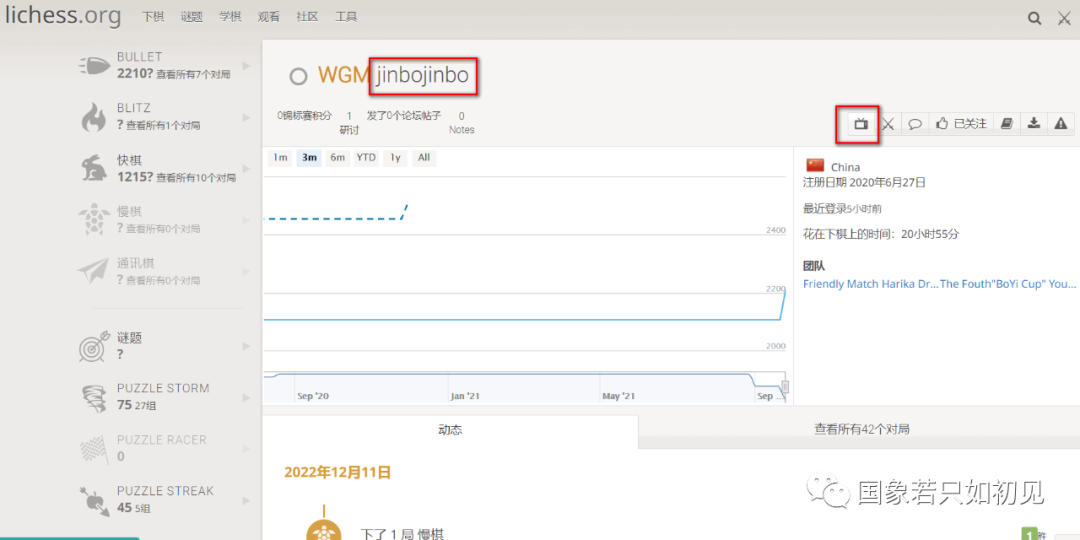Click 0锦标赛积分 tournament points
Viewport: 1080px width, 540px height.
click(304, 116)
